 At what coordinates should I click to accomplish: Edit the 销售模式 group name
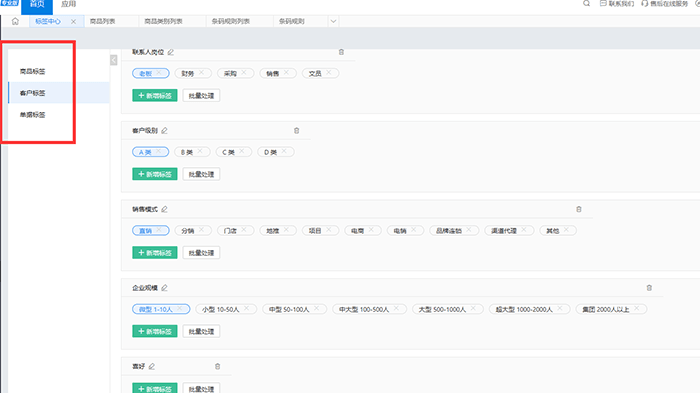coord(164,209)
